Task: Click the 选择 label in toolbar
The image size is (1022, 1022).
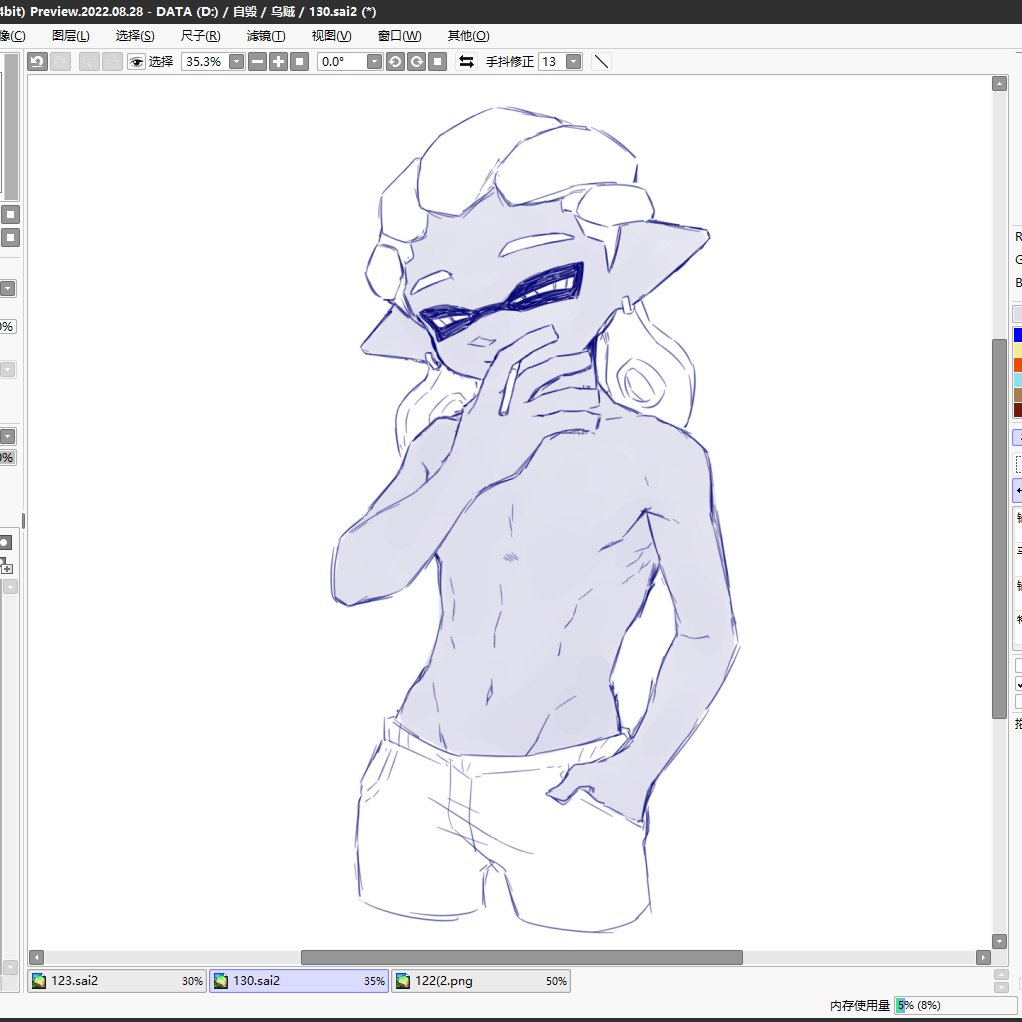Action: tap(161, 61)
